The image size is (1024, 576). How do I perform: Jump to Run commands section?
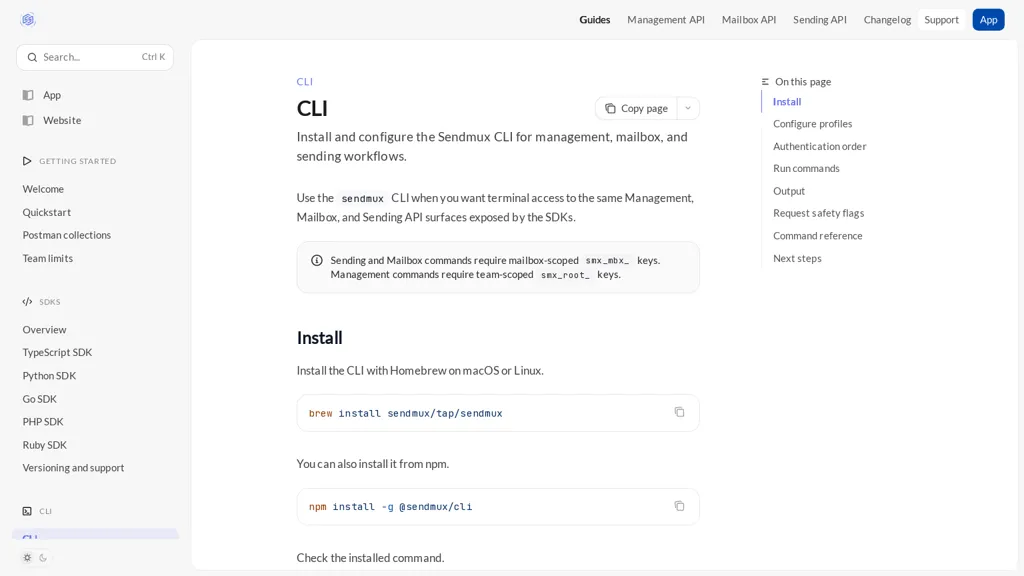(x=806, y=168)
